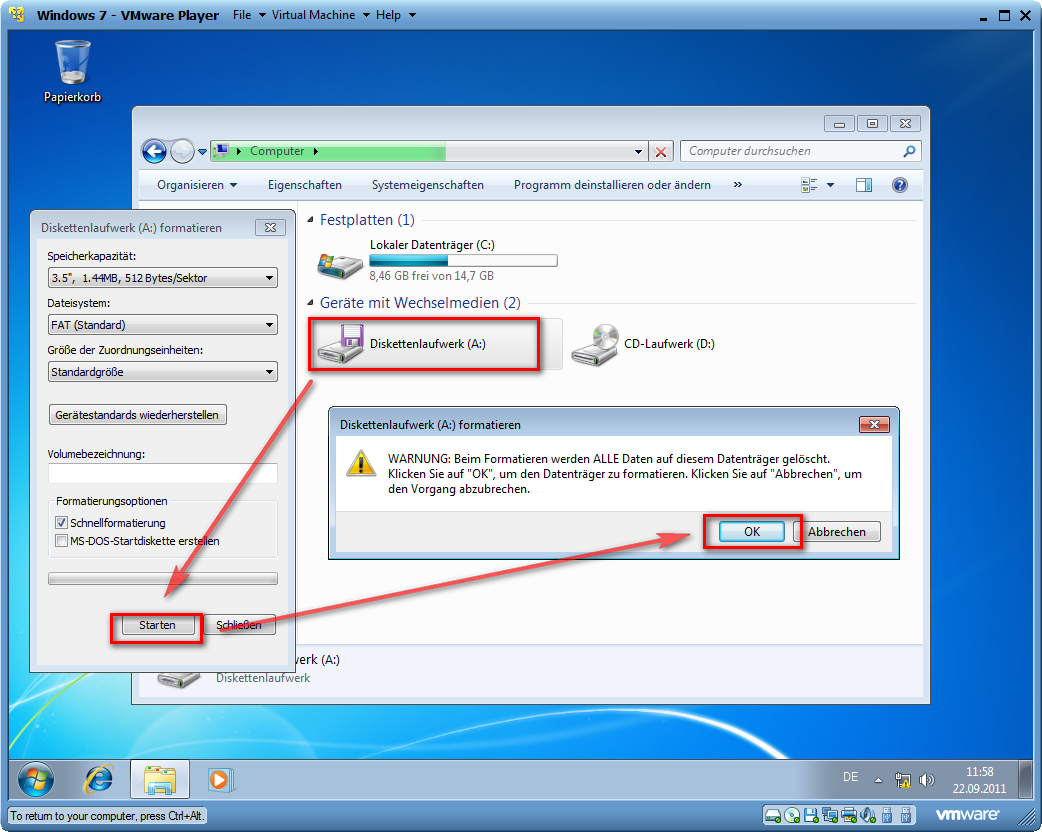
Task: Collapse the Geräte mit Wechselmedien group triangle
Action: click(310, 303)
